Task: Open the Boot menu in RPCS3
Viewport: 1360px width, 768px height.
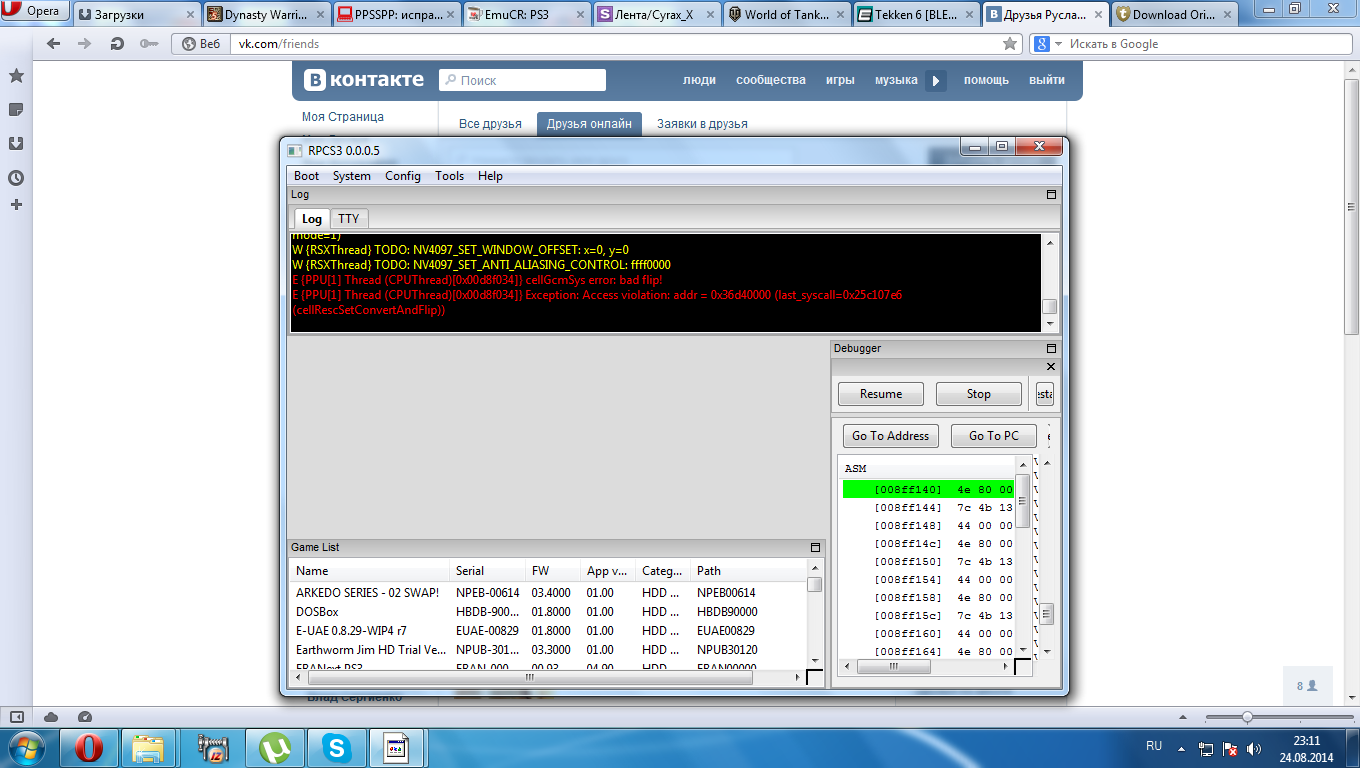Action: [306, 176]
